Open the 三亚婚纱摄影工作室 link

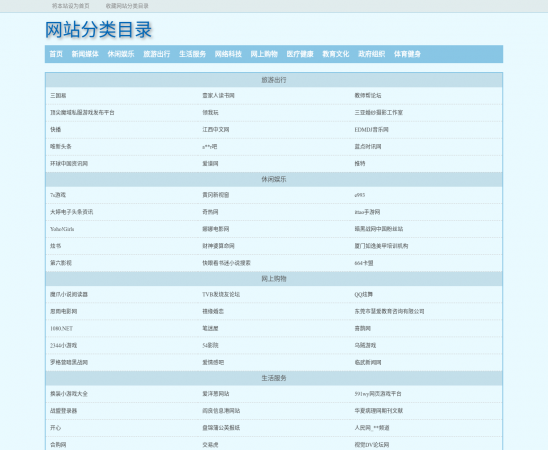pos(379,112)
